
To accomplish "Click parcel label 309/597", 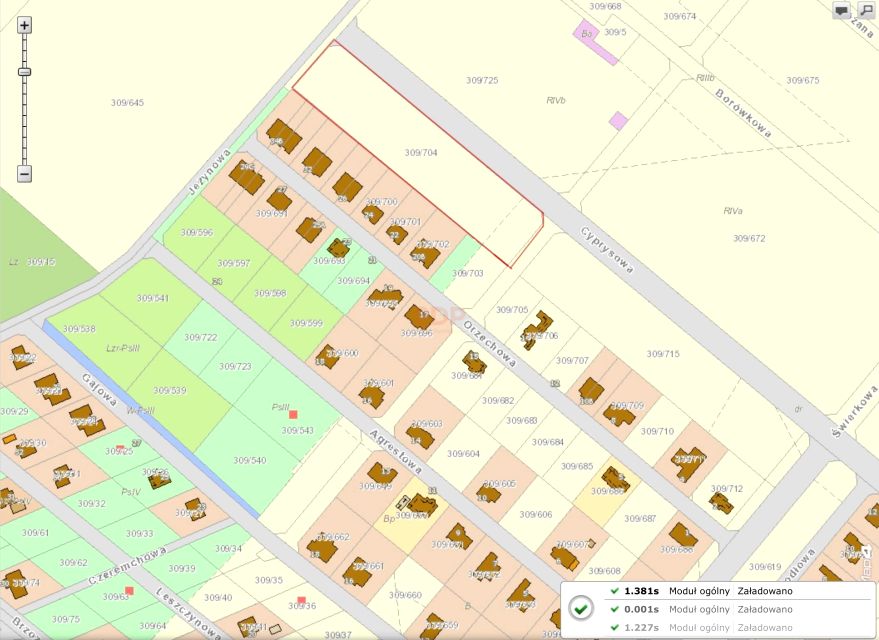I will (x=234, y=263).
